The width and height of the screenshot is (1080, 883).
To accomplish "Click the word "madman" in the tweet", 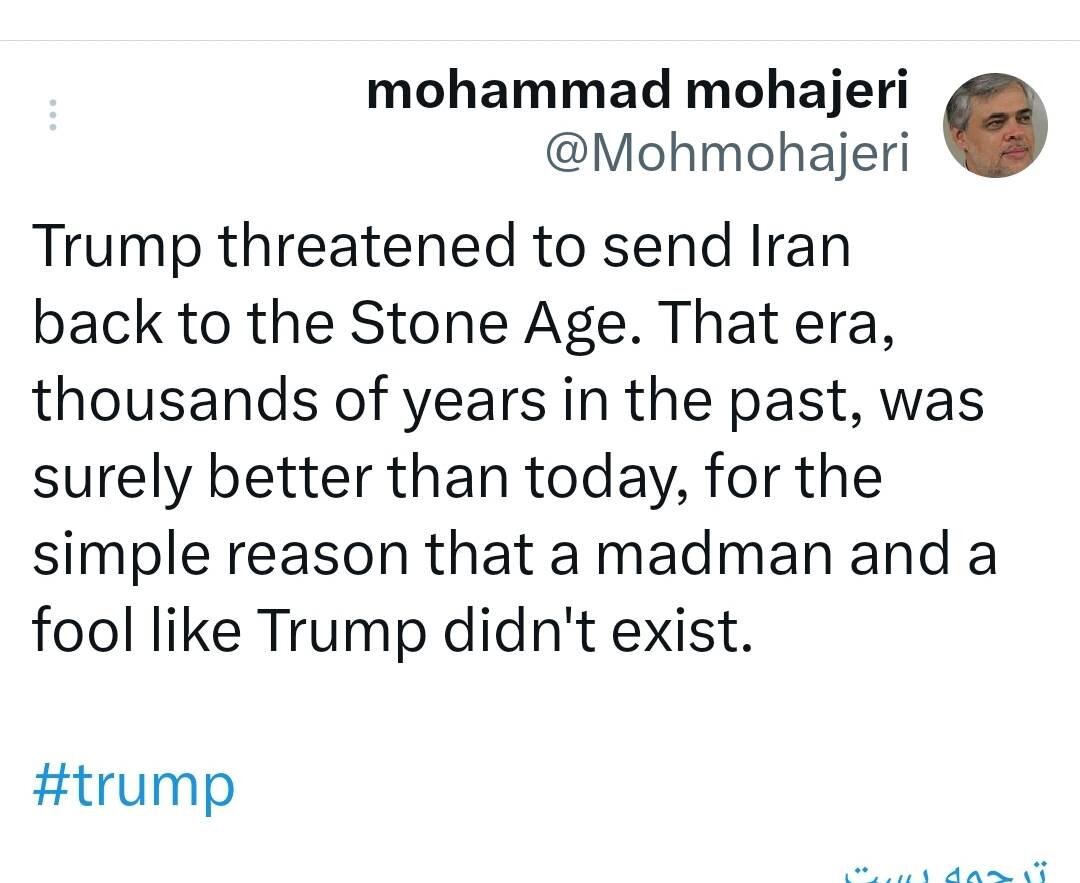I will (714, 553).
